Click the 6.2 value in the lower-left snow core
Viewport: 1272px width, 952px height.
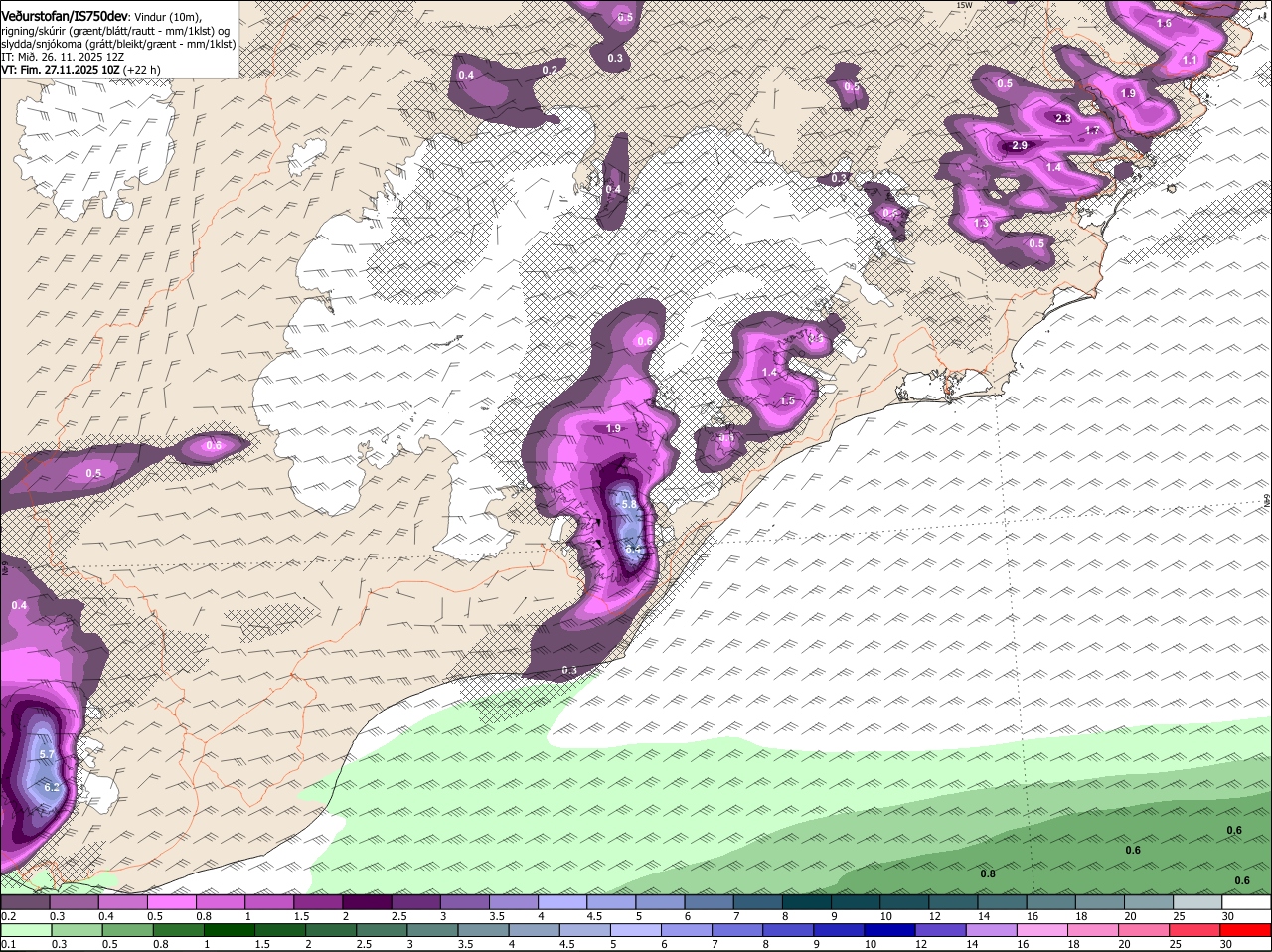[53, 787]
